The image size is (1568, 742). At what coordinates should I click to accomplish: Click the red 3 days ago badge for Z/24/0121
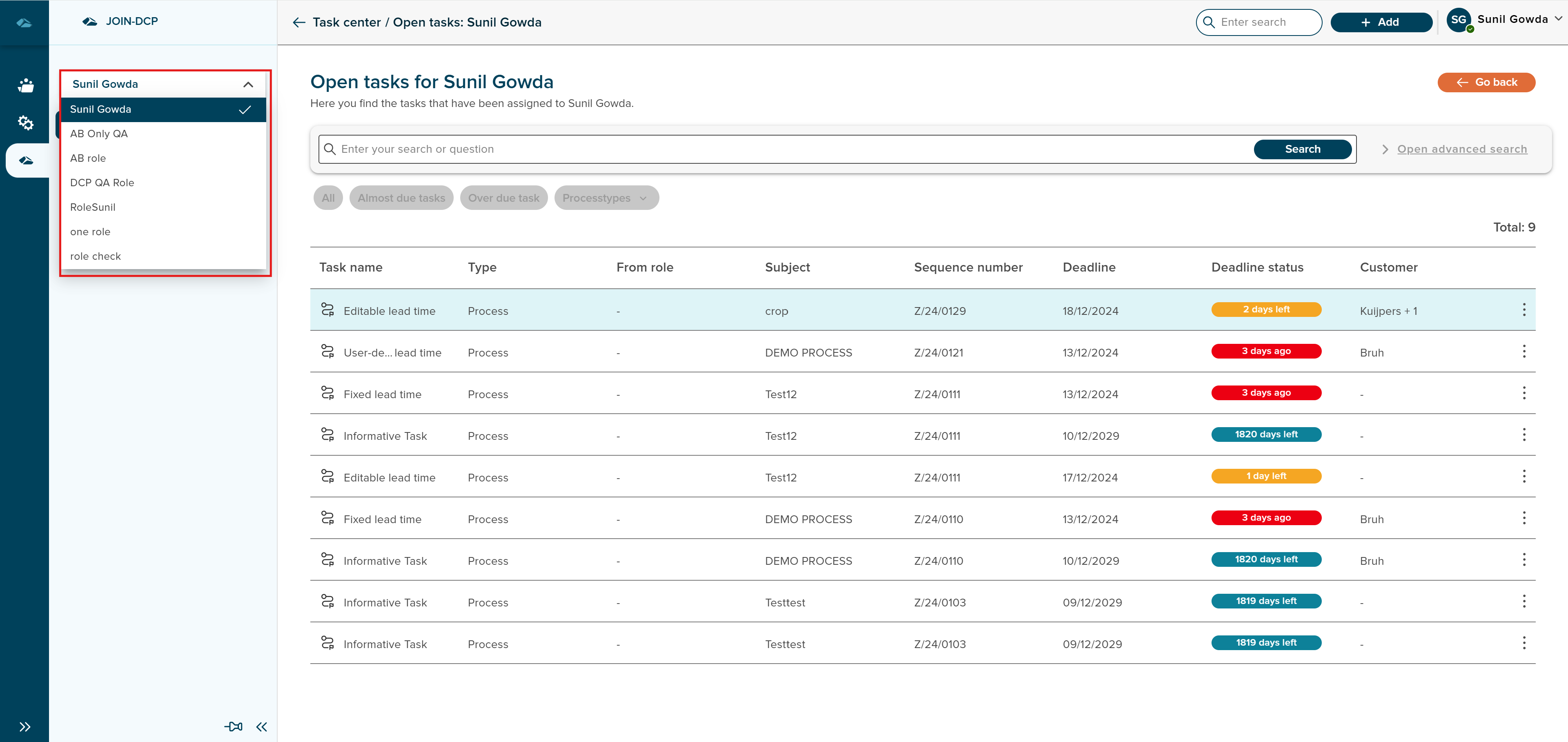pos(1265,351)
